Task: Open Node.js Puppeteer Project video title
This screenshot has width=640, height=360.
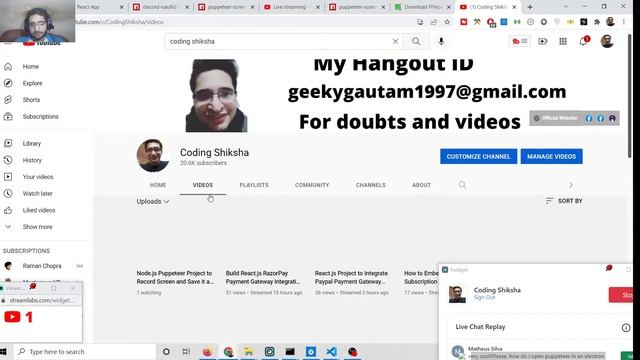Action: coord(175,278)
